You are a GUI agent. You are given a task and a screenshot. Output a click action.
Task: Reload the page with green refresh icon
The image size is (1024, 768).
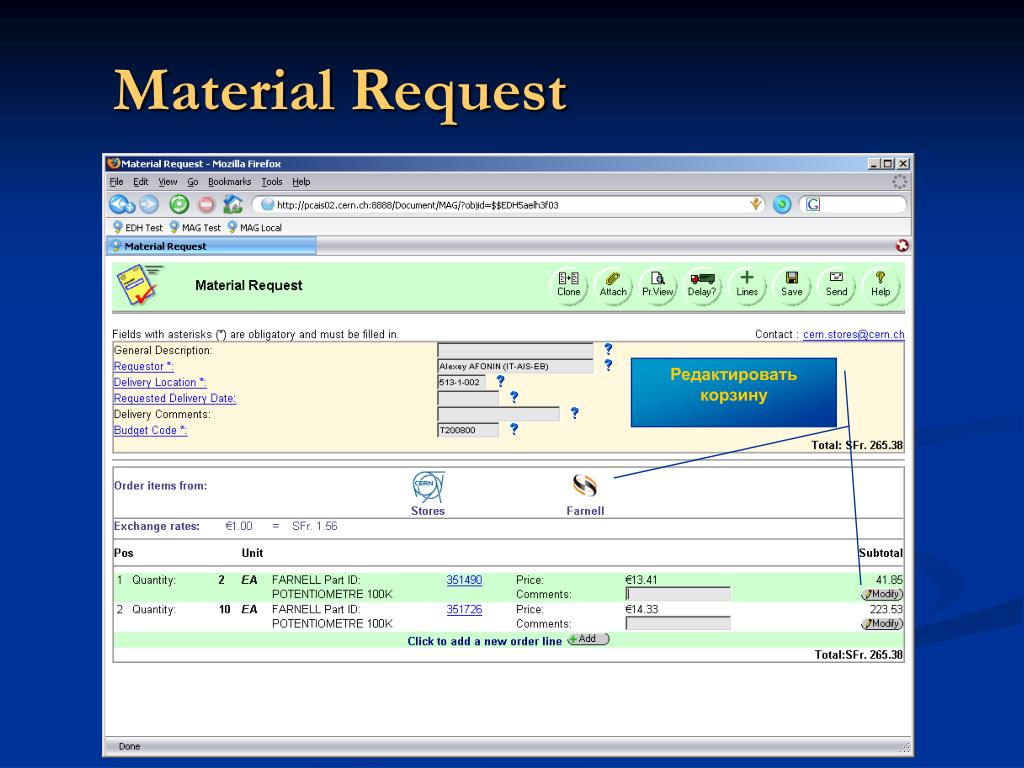point(179,204)
